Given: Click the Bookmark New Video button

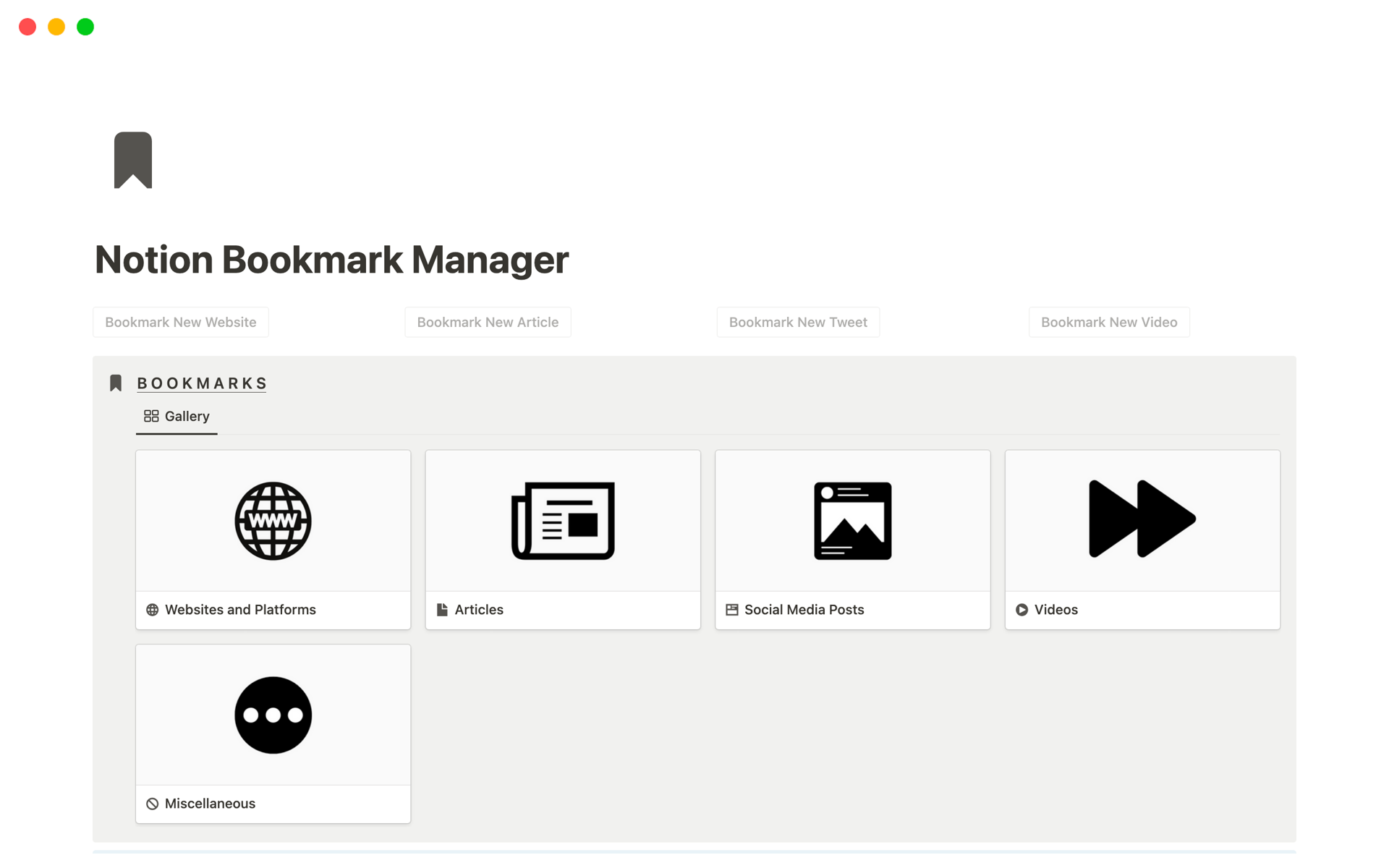Looking at the screenshot, I should click(x=1108, y=322).
